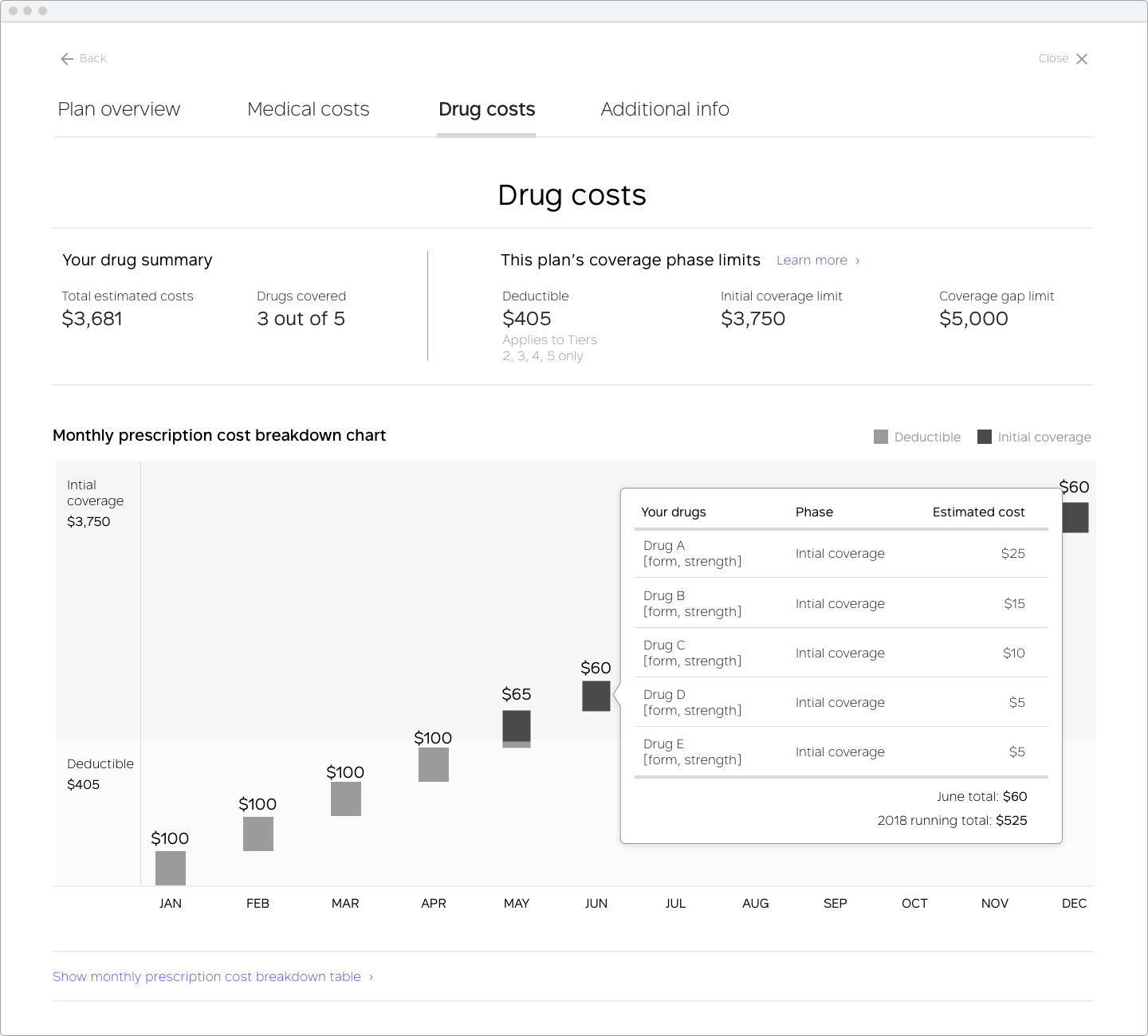Select the Drug costs tab
The image size is (1148, 1036).
click(x=486, y=109)
